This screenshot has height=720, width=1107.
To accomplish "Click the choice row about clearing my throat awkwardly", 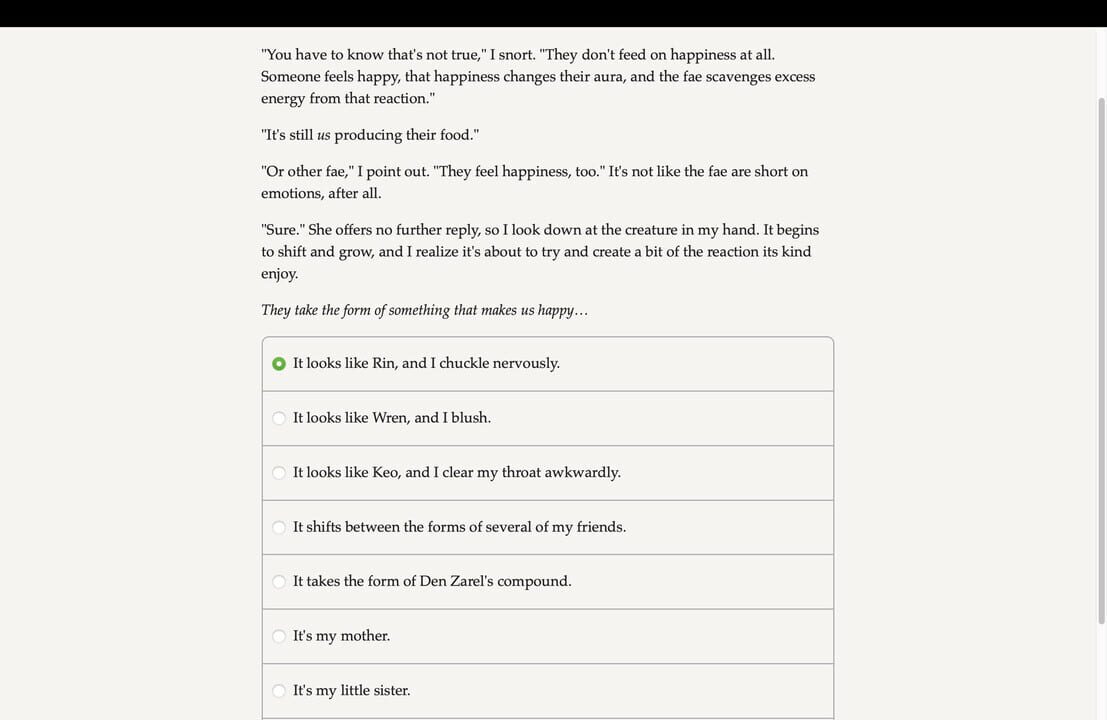I will 547,472.
